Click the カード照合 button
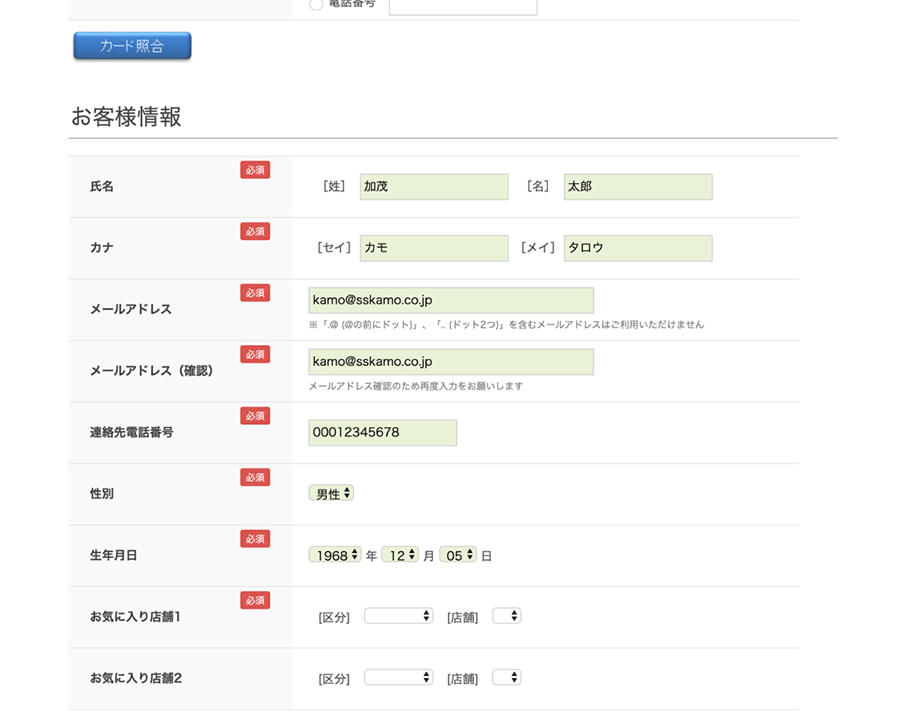Viewport: 900px width, 711px height. (x=132, y=46)
